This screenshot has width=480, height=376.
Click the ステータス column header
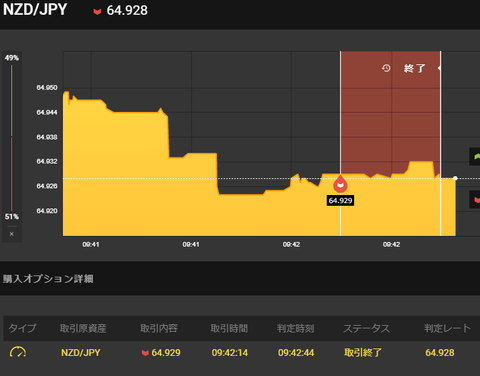[x=366, y=328]
